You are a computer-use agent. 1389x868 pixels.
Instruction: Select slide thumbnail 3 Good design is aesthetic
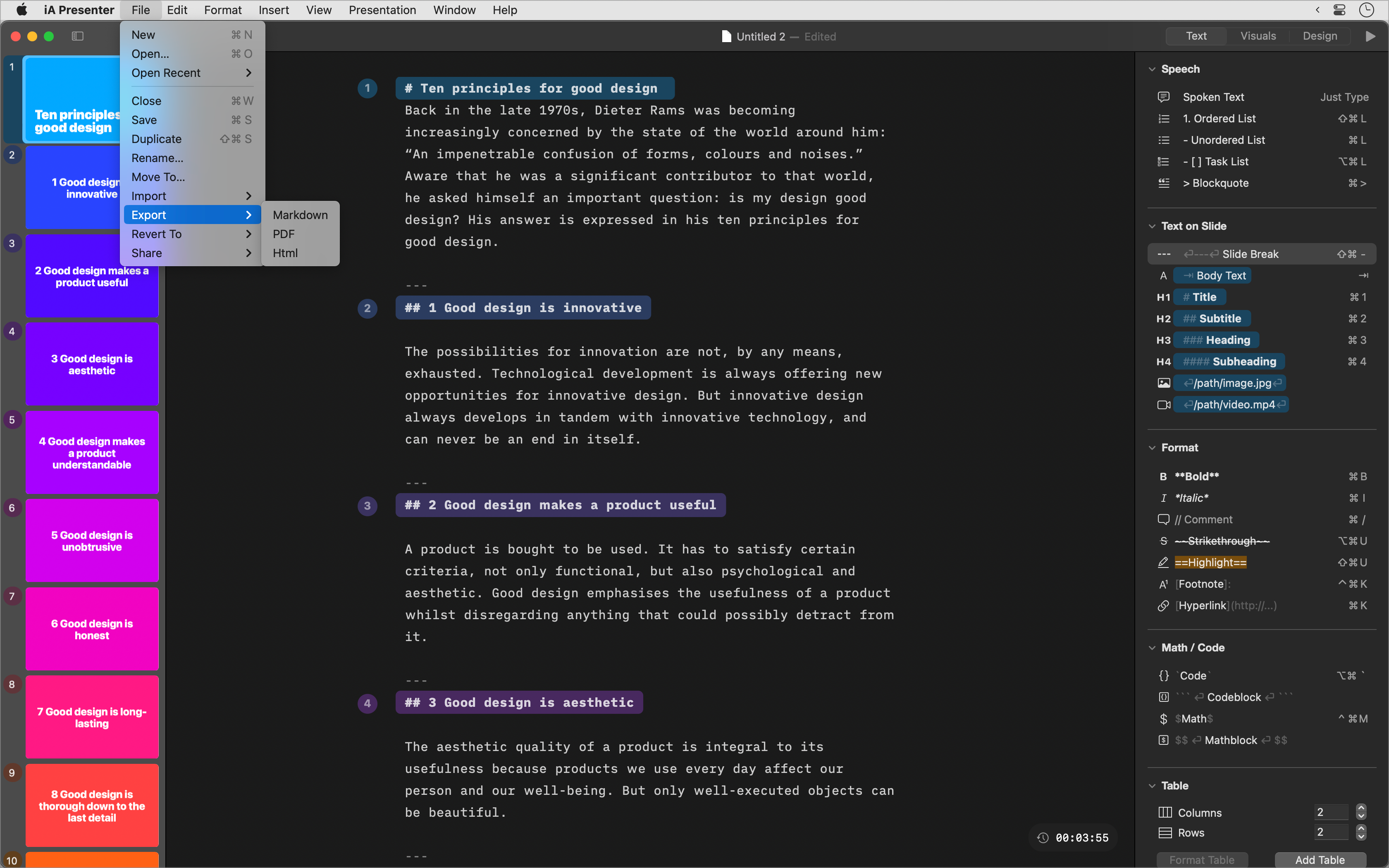click(92, 364)
